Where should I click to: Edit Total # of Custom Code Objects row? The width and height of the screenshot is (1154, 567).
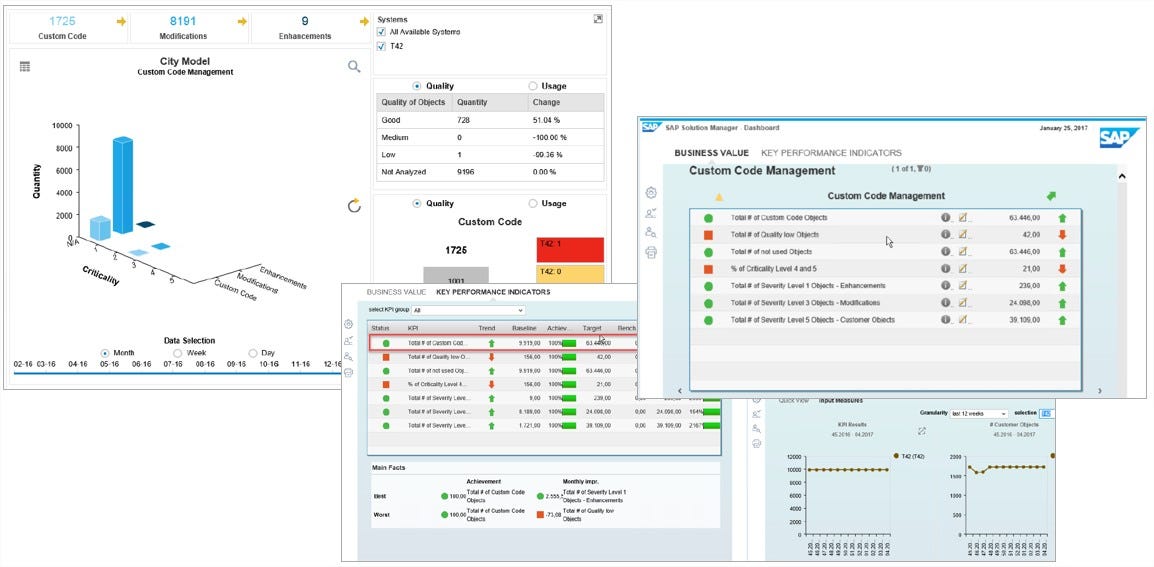[963, 218]
